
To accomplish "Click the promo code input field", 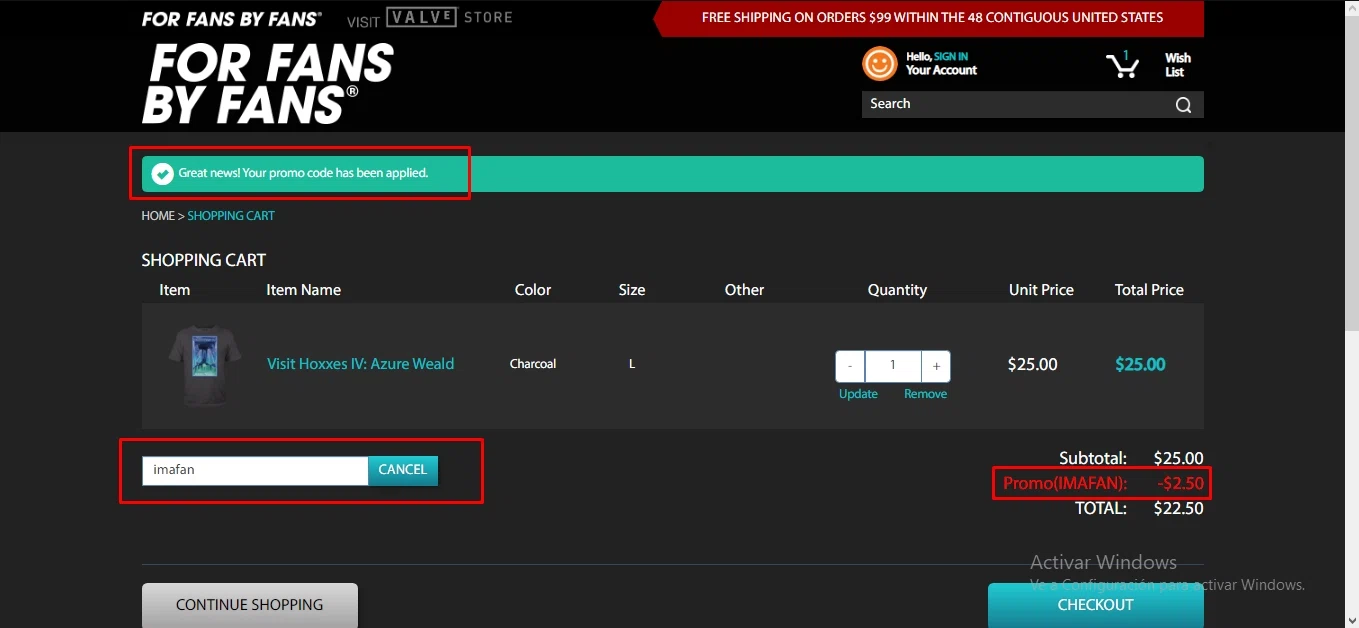I will pos(255,470).
